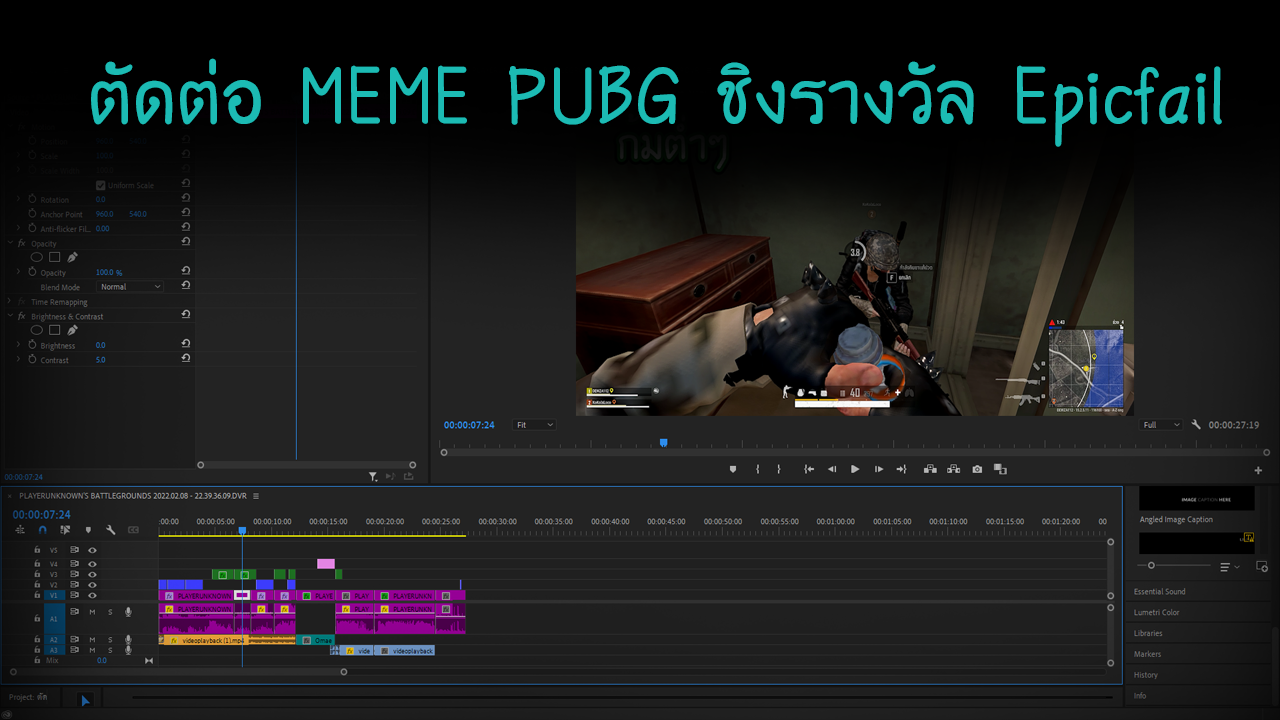This screenshot has width=1280, height=720.
Task: Open the Markers panel
Action: pyautogui.click(x=1147, y=654)
